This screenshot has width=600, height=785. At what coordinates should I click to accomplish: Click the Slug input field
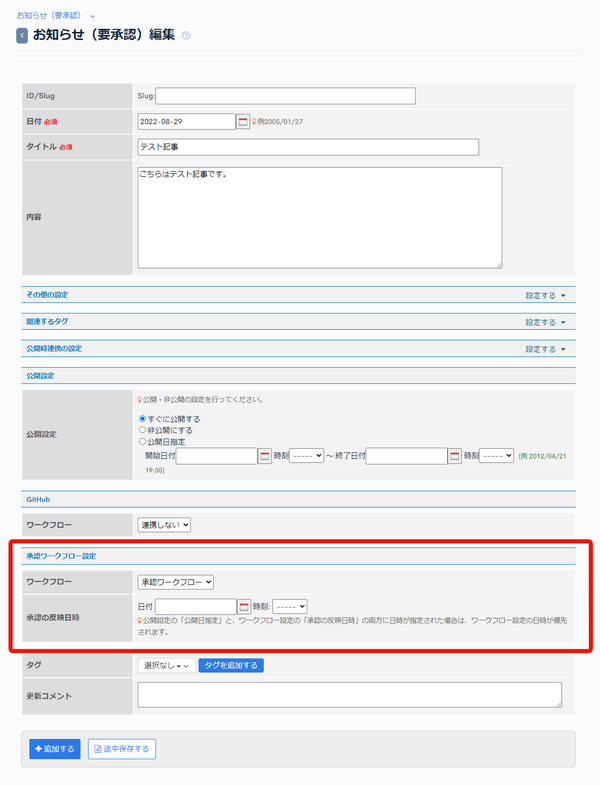(285, 96)
